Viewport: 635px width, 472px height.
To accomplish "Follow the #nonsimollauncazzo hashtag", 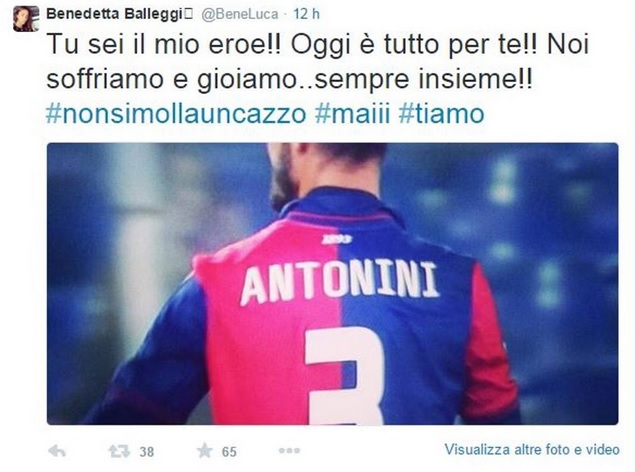I will [x=176, y=114].
